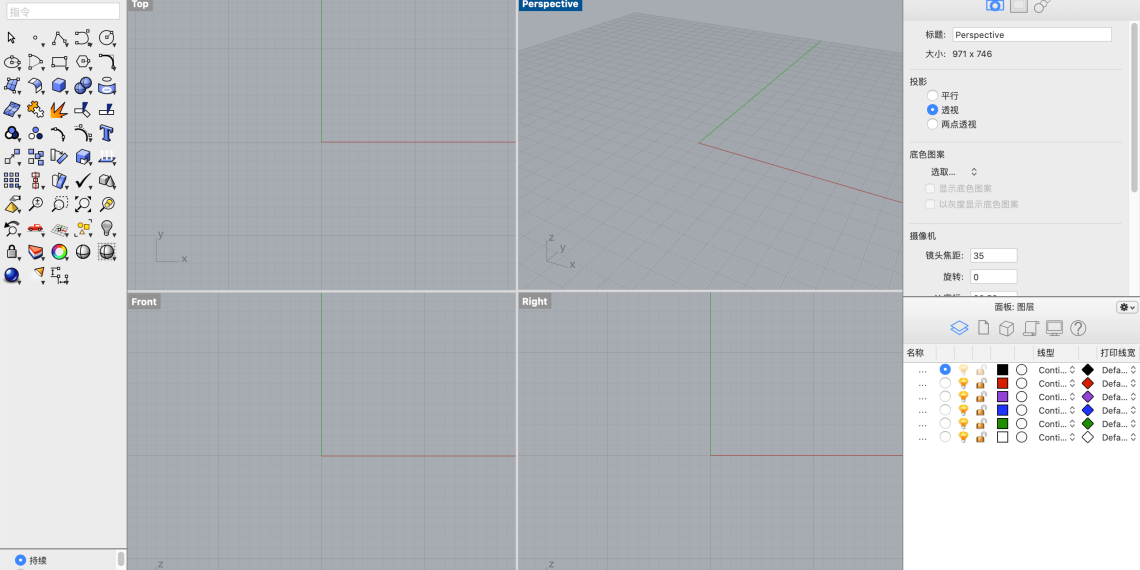Select the 两点透视 projection option

(932, 124)
